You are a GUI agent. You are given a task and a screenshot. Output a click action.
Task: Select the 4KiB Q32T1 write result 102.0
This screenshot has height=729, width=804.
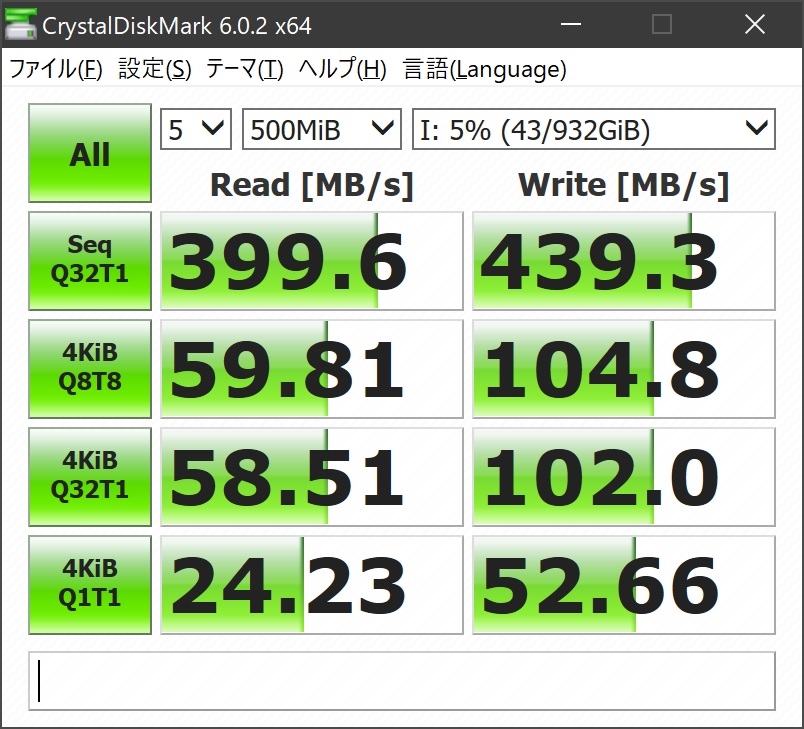tap(624, 477)
